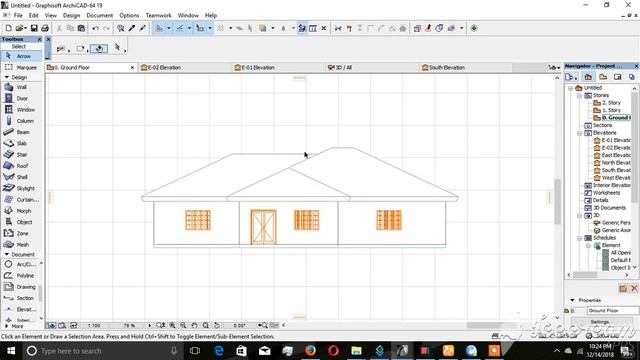Toggle the guide lines button

(159, 28)
